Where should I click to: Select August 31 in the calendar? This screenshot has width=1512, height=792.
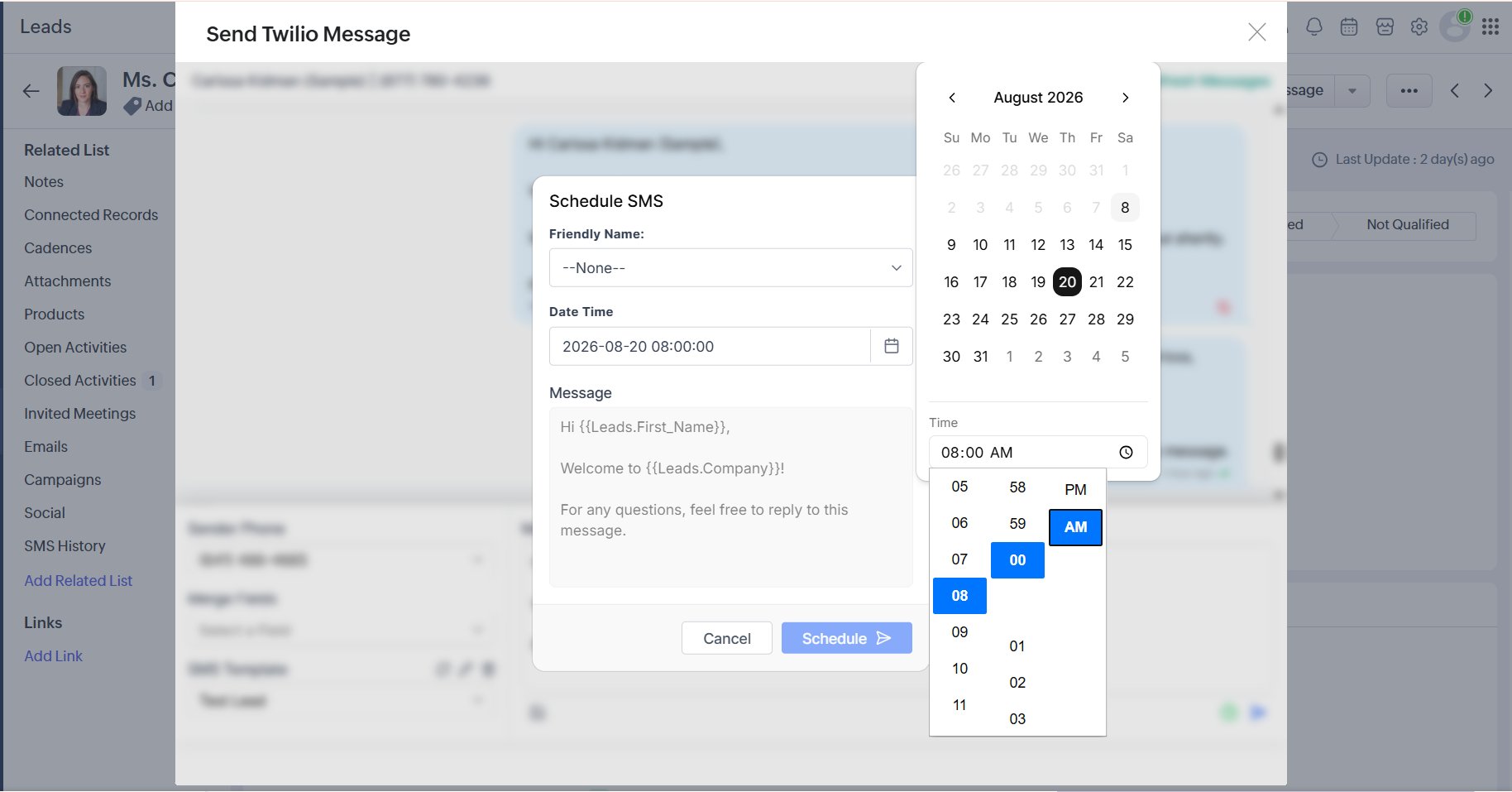click(x=981, y=357)
